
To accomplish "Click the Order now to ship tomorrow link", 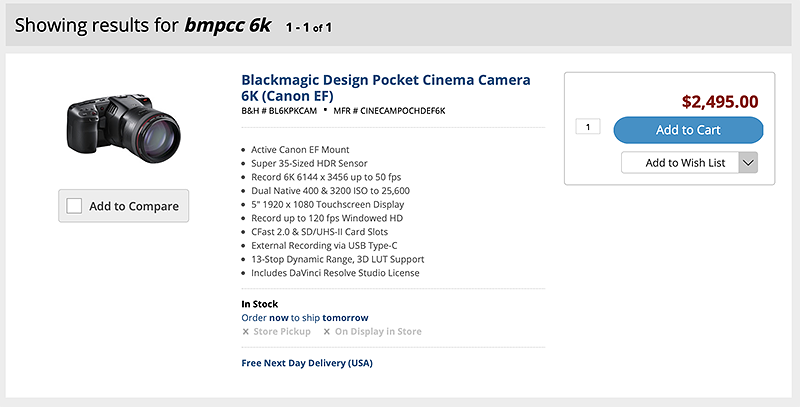I will click(305, 318).
